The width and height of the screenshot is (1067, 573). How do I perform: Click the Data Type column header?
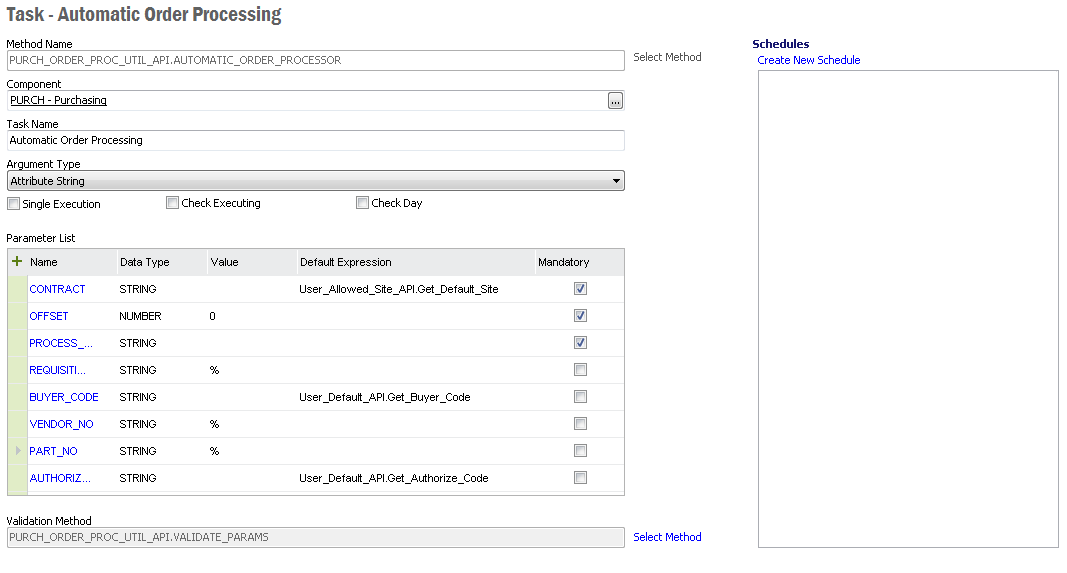[x=145, y=262]
